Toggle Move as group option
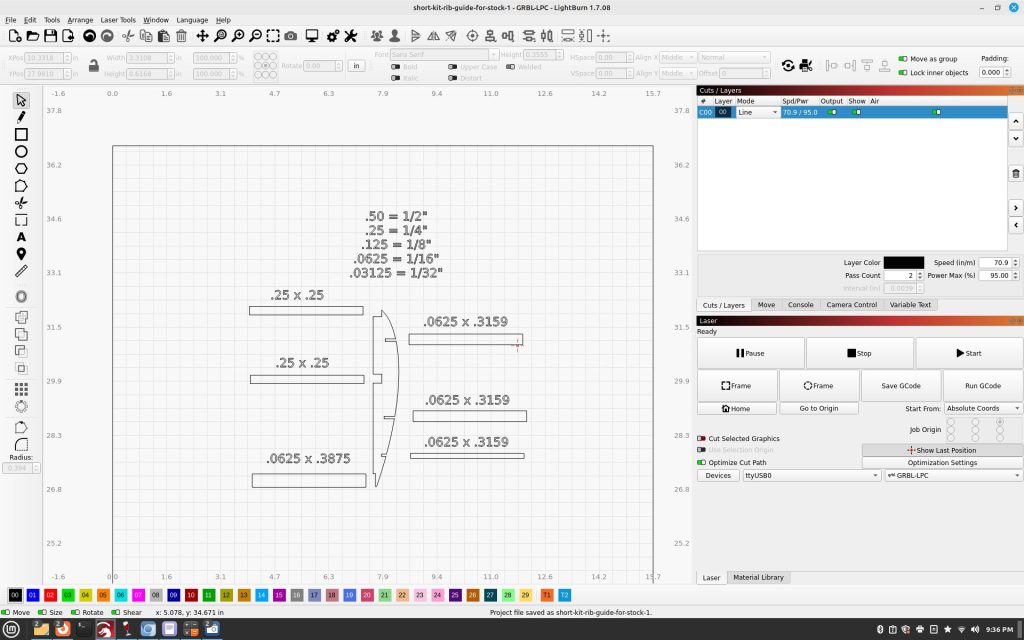1024x640 pixels. point(903,59)
